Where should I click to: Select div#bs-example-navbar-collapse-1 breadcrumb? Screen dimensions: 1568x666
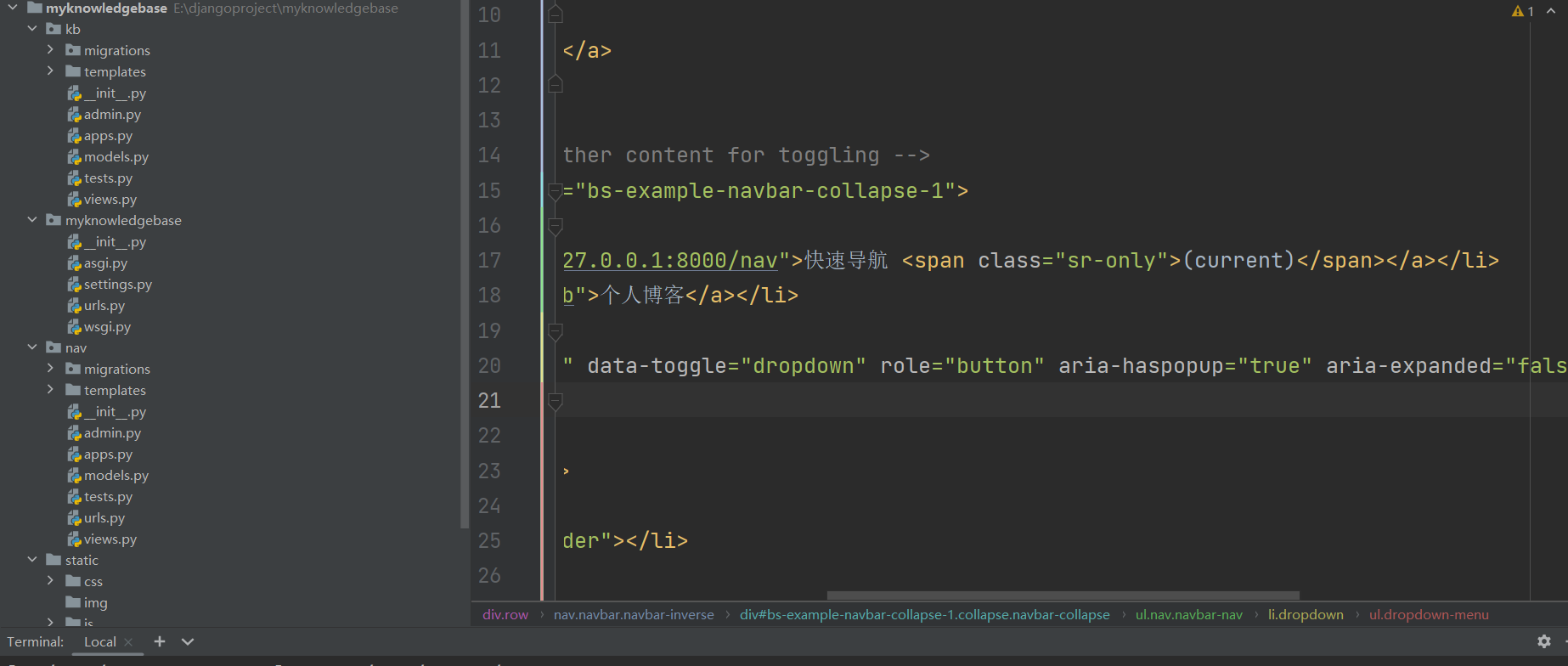(924, 614)
